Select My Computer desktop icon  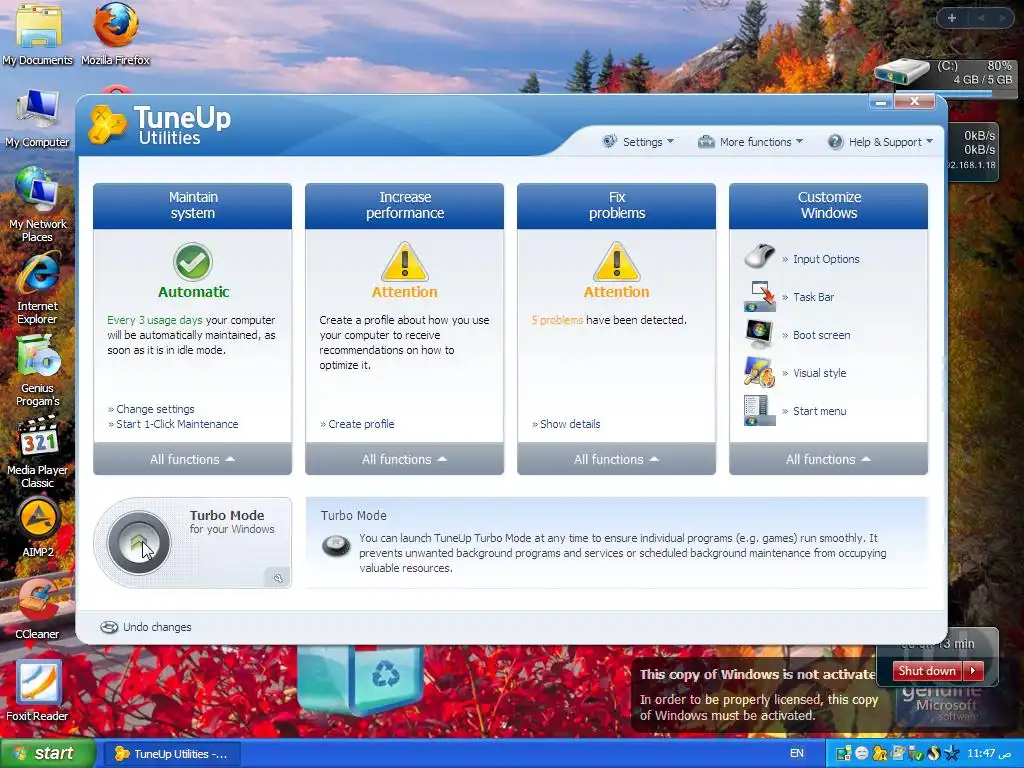(37, 119)
